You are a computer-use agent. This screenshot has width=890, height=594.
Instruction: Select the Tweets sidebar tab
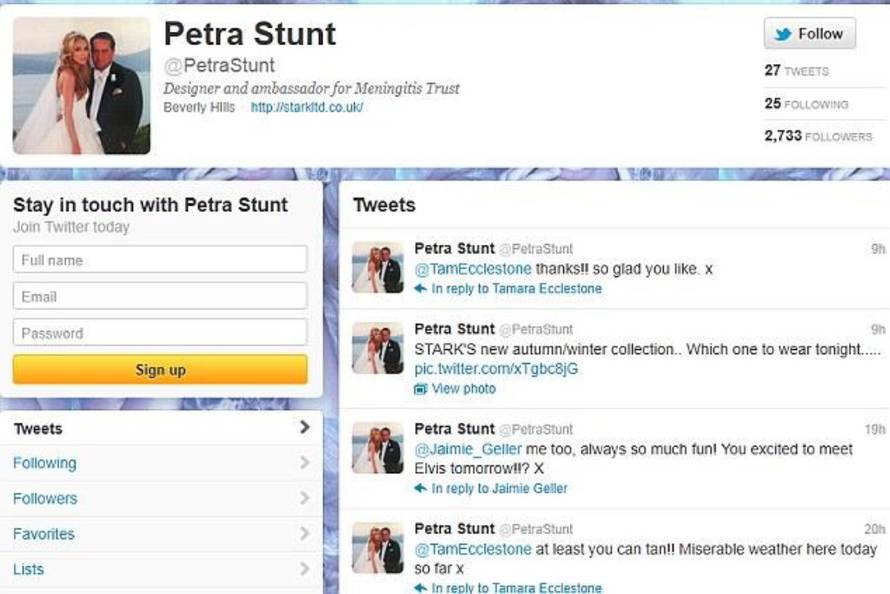(38, 429)
